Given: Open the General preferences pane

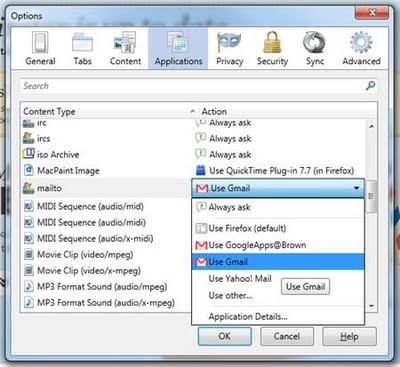Looking at the screenshot, I should click(x=40, y=49).
